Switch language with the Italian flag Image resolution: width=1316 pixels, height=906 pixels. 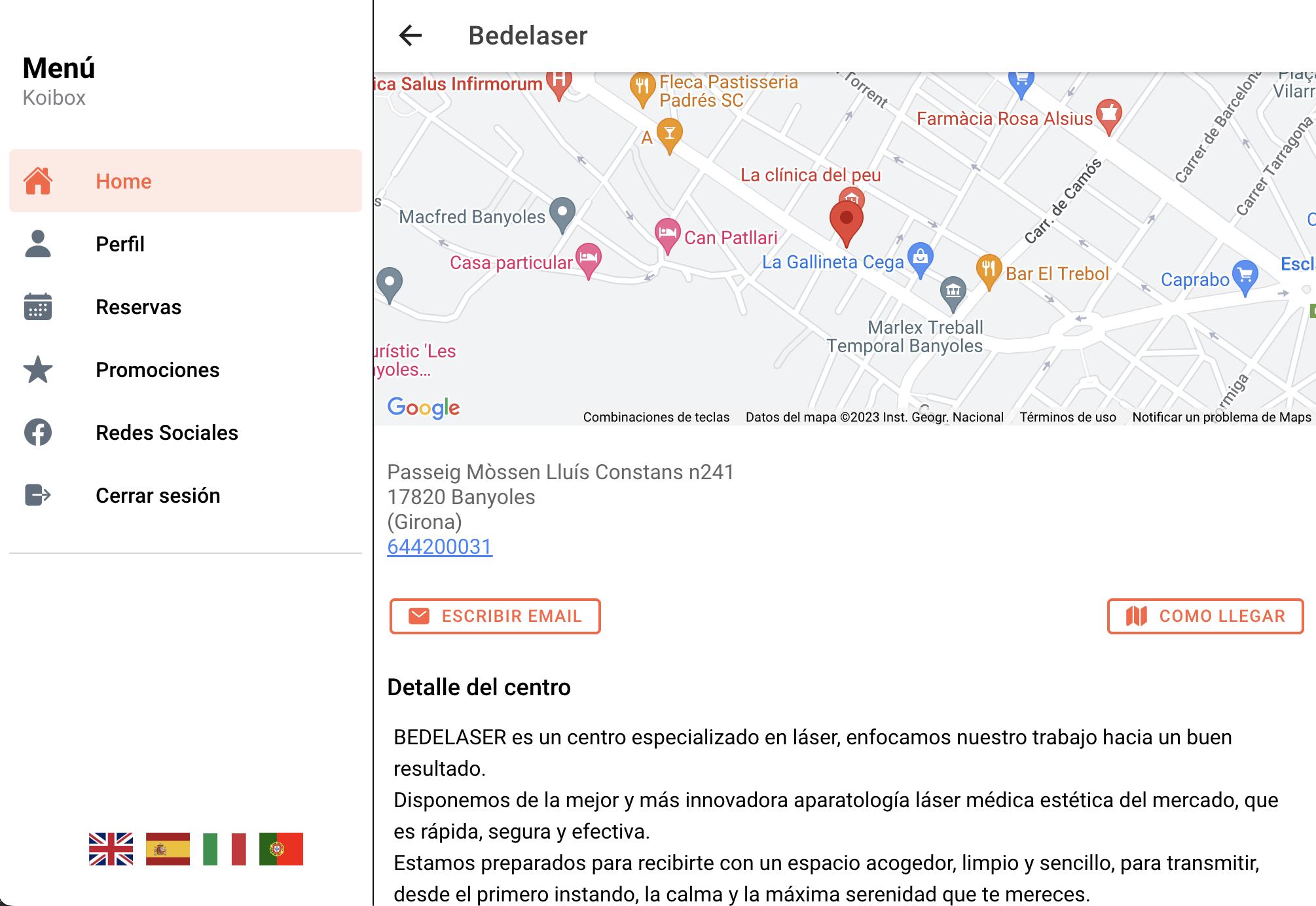(225, 849)
